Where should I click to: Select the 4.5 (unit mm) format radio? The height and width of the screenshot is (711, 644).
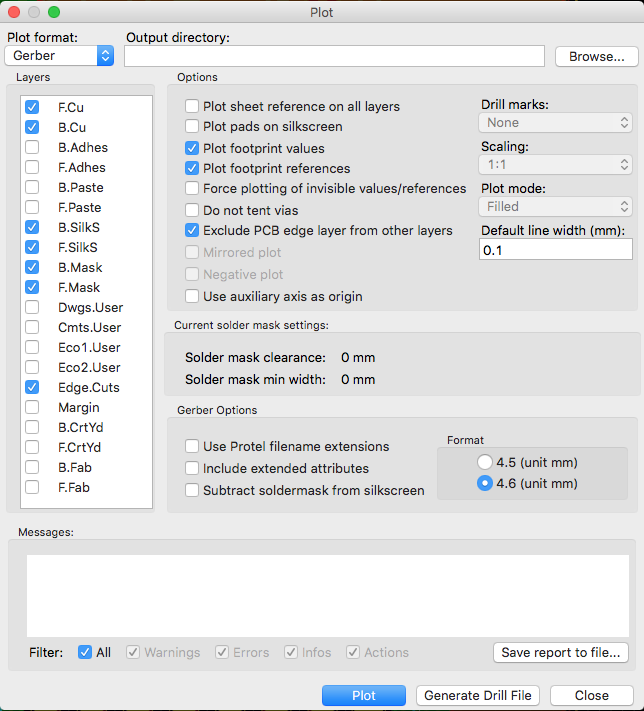[485, 462]
